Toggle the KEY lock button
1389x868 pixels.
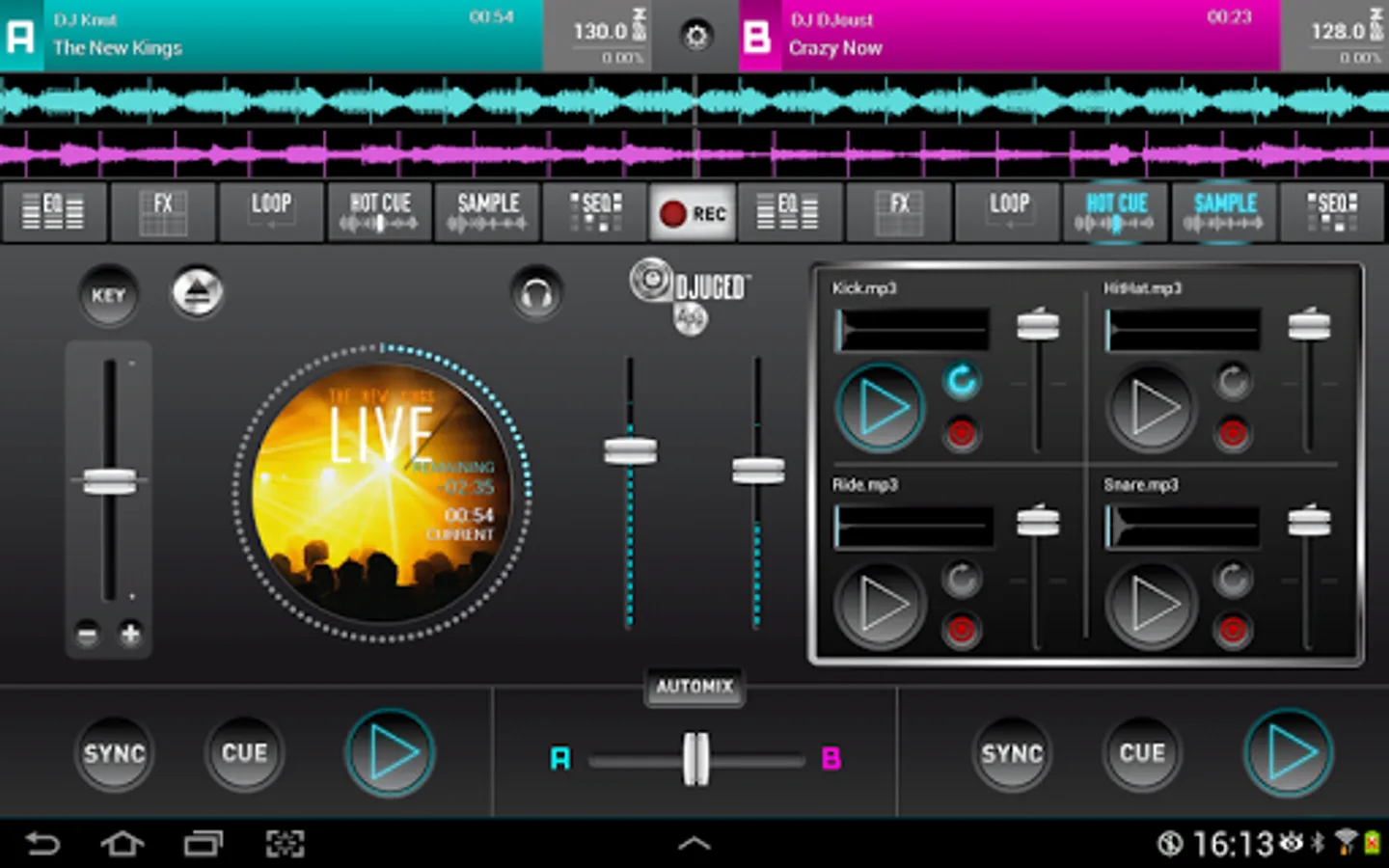tap(108, 295)
